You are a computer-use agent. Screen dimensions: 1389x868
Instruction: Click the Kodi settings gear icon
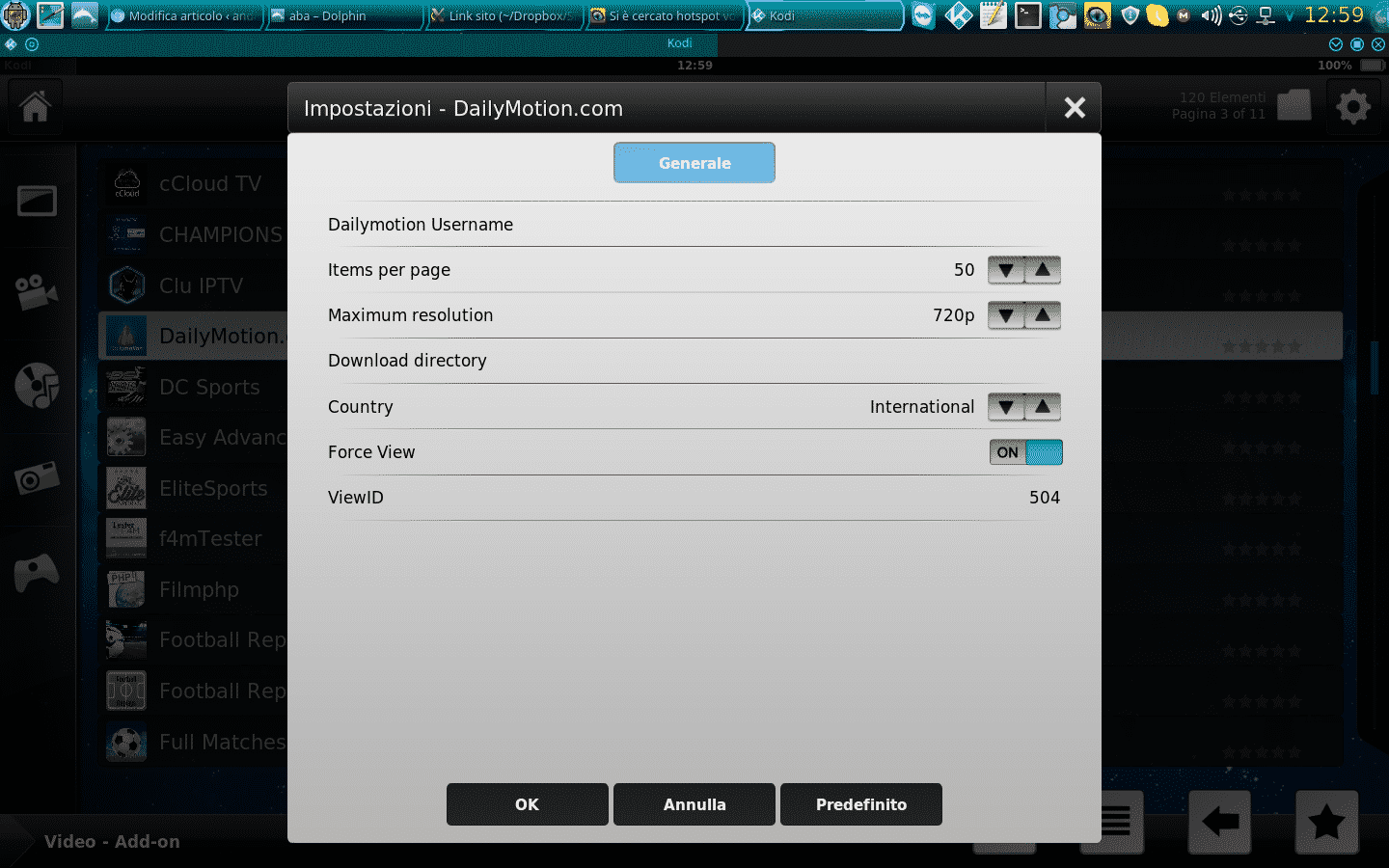(1353, 106)
